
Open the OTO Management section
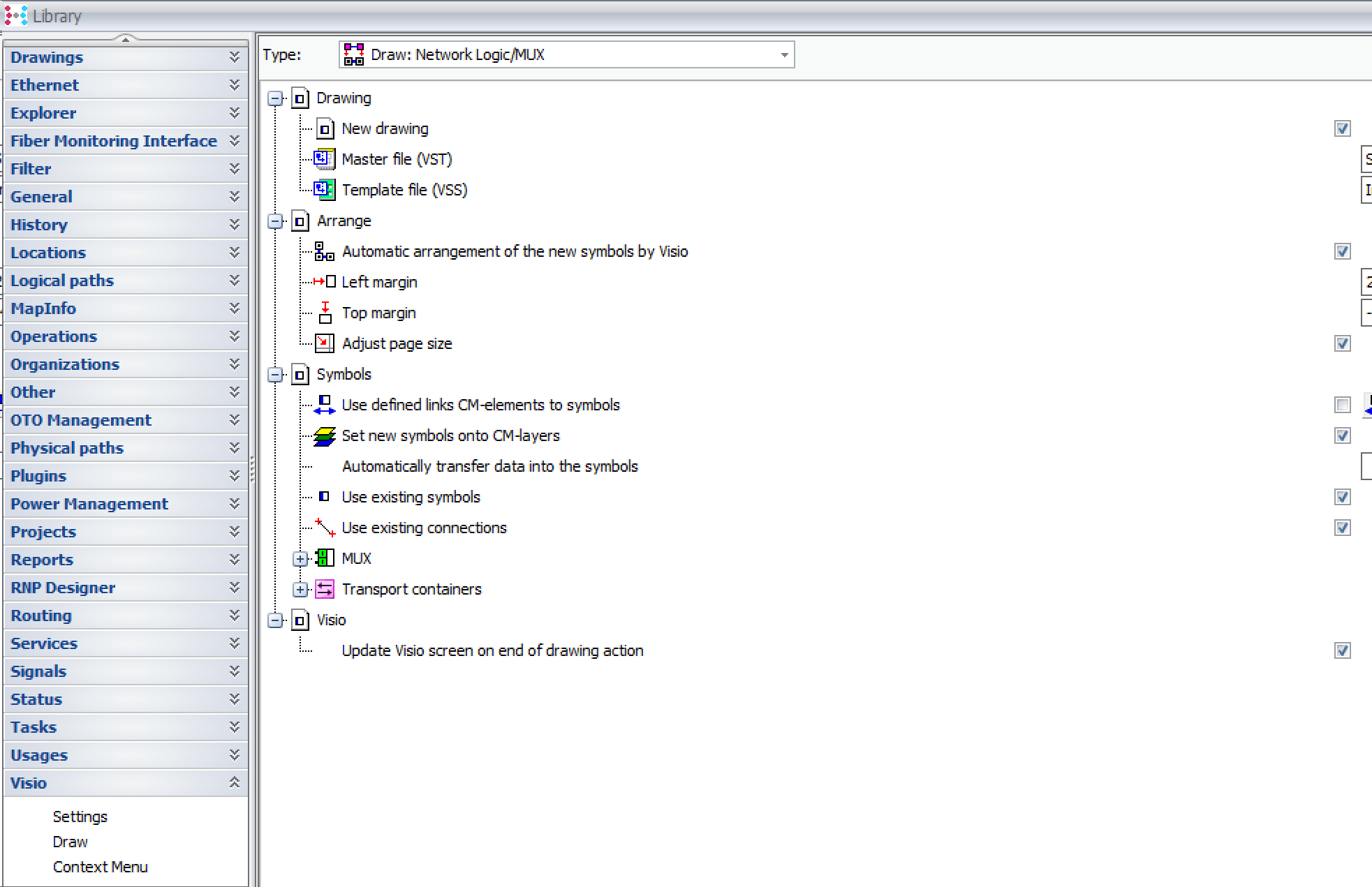coord(126,420)
